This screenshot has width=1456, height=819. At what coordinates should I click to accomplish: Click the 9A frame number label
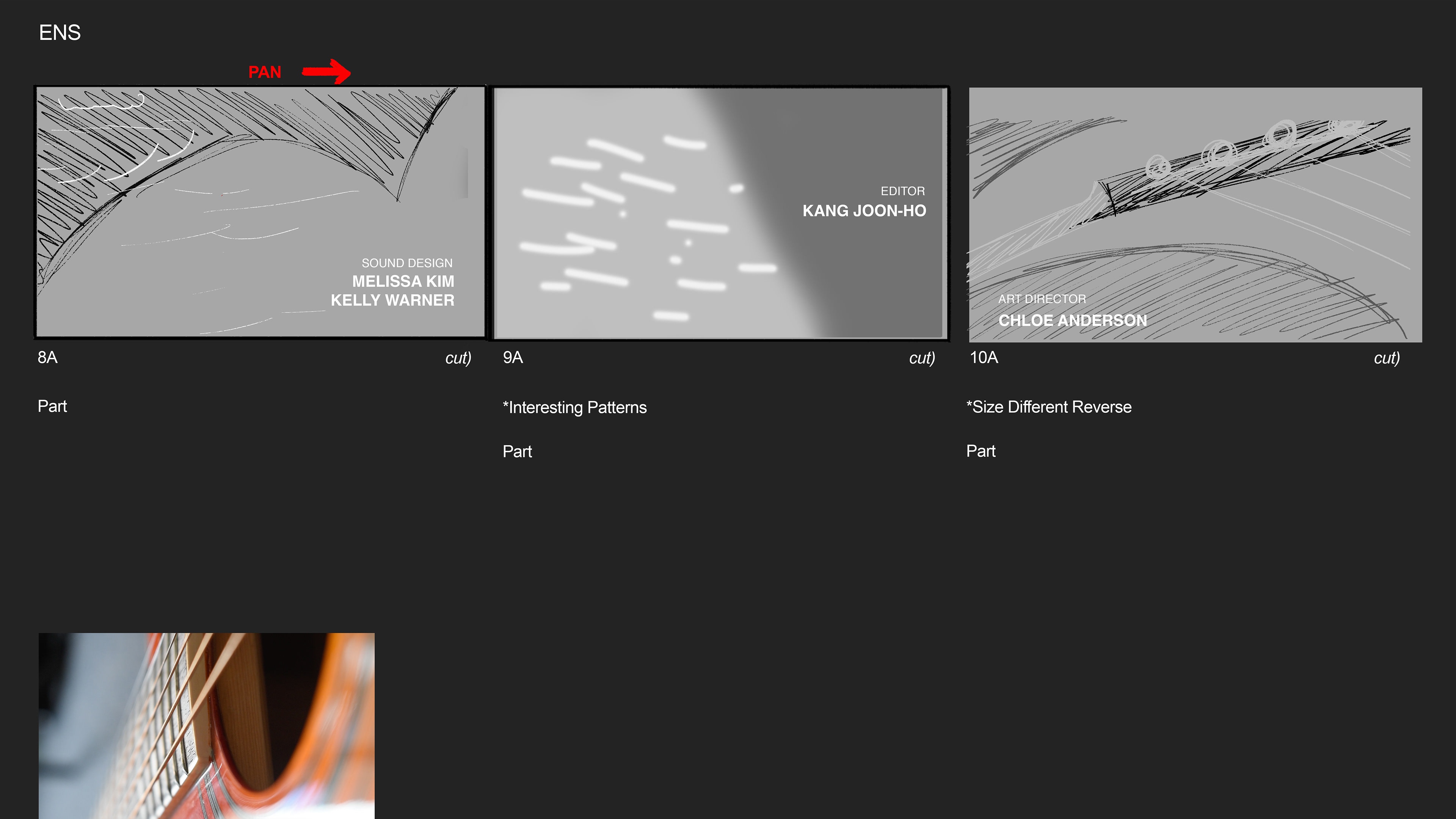pyautogui.click(x=513, y=357)
